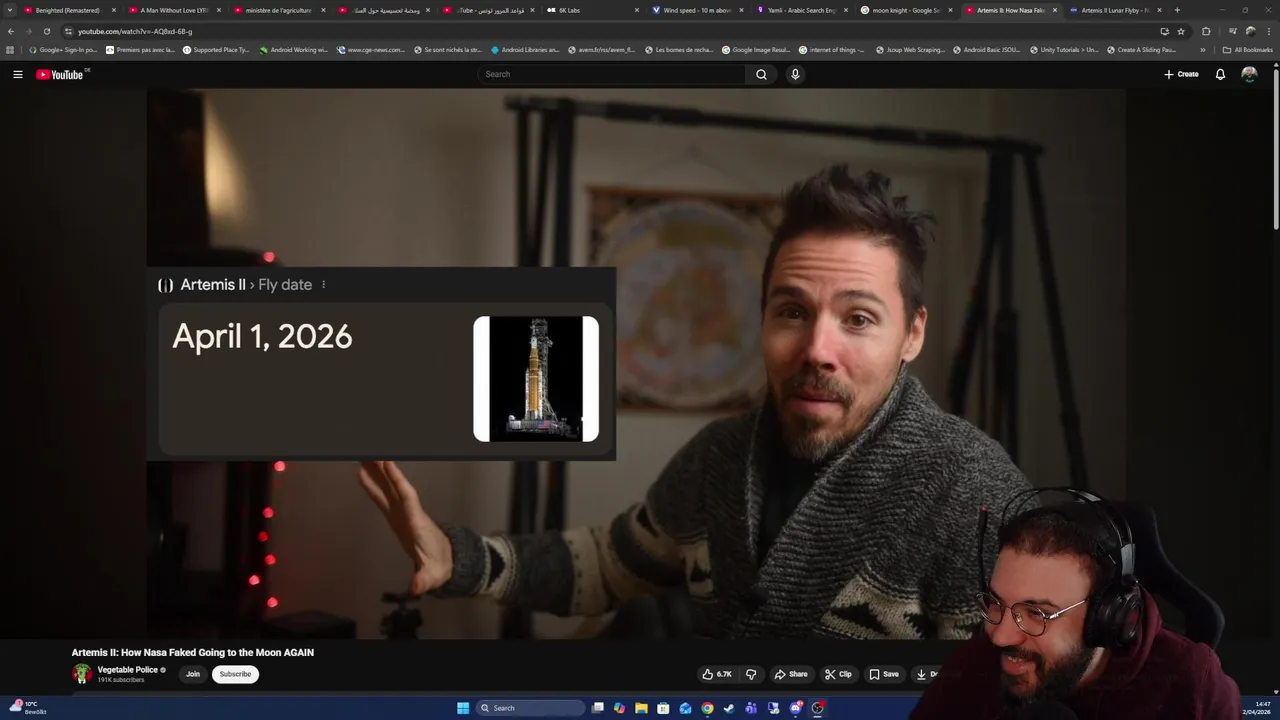The height and width of the screenshot is (720, 1280).
Task: Click the YouTube search magnifier button
Action: 761,74
